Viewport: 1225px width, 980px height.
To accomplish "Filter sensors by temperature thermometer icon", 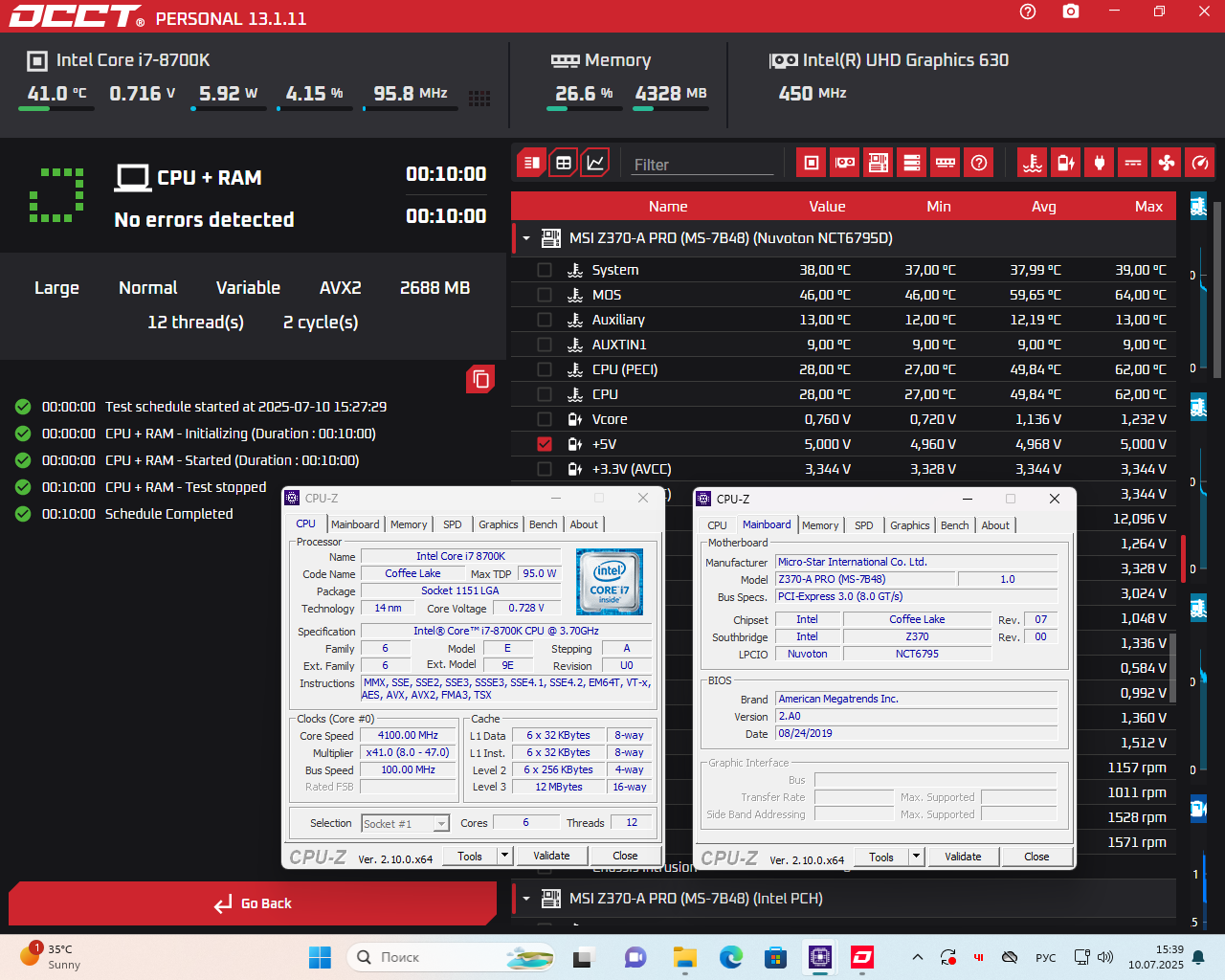I will point(1033,163).
